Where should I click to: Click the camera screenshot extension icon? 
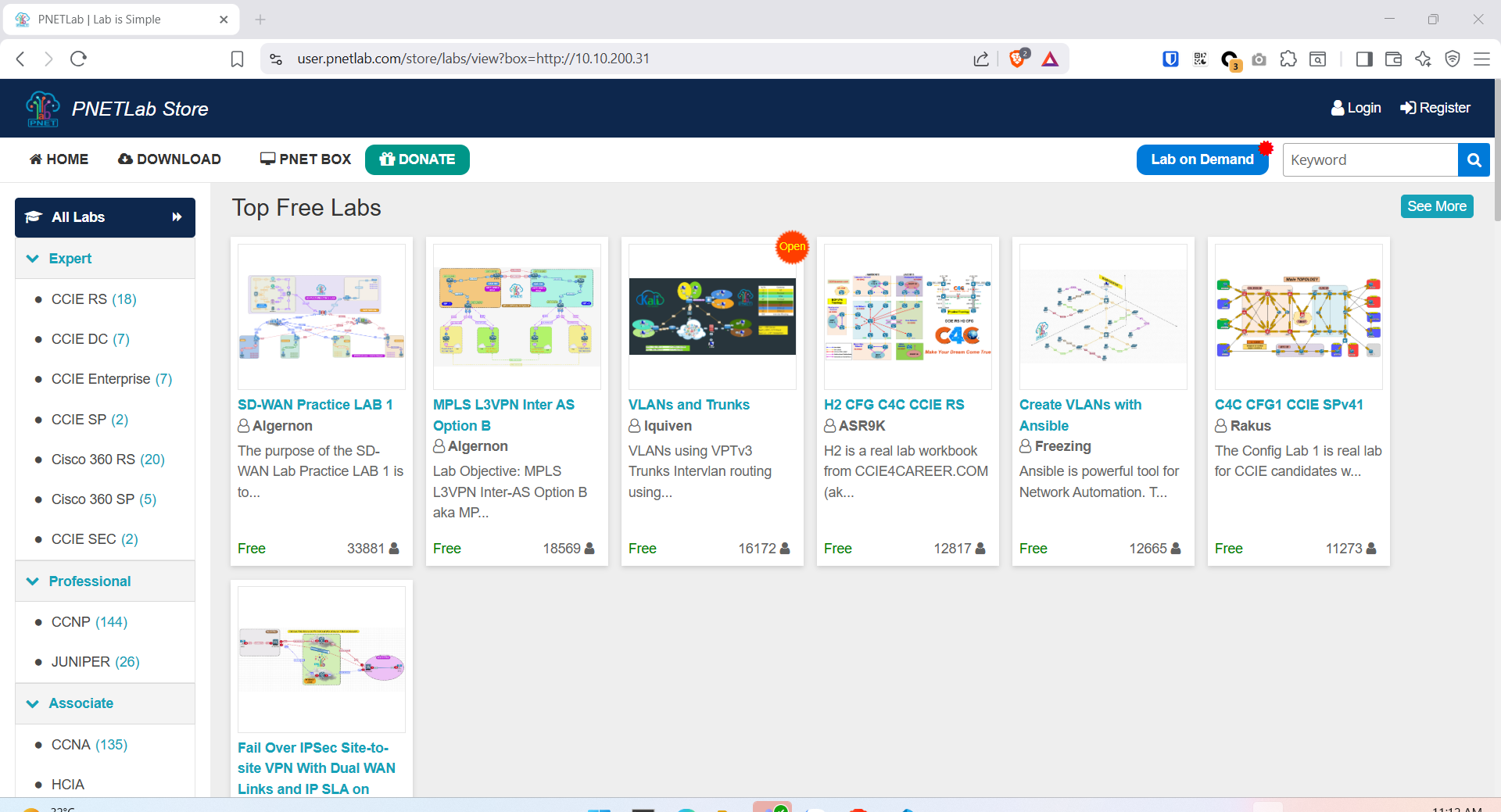click(1259, 59)
